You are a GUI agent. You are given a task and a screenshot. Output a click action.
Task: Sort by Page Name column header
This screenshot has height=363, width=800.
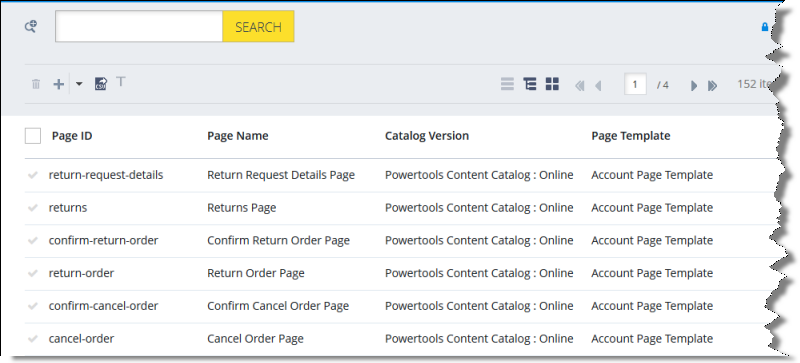coord(238,136)
